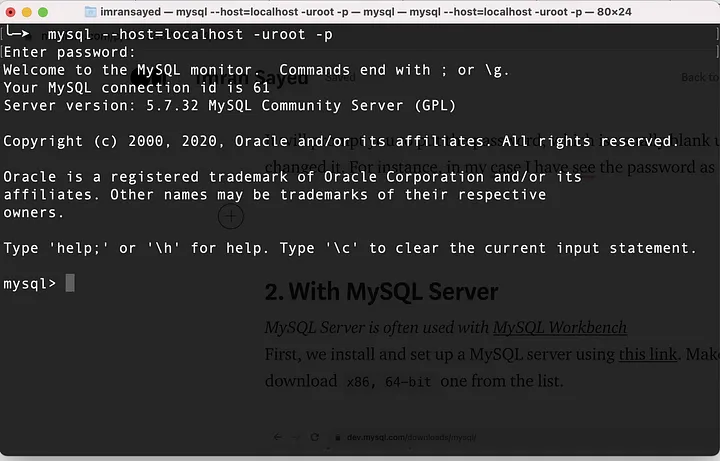Click 'Oracle is a registered trademark' line
This screenshot has height=461, width=720.
tap(292, 177)
